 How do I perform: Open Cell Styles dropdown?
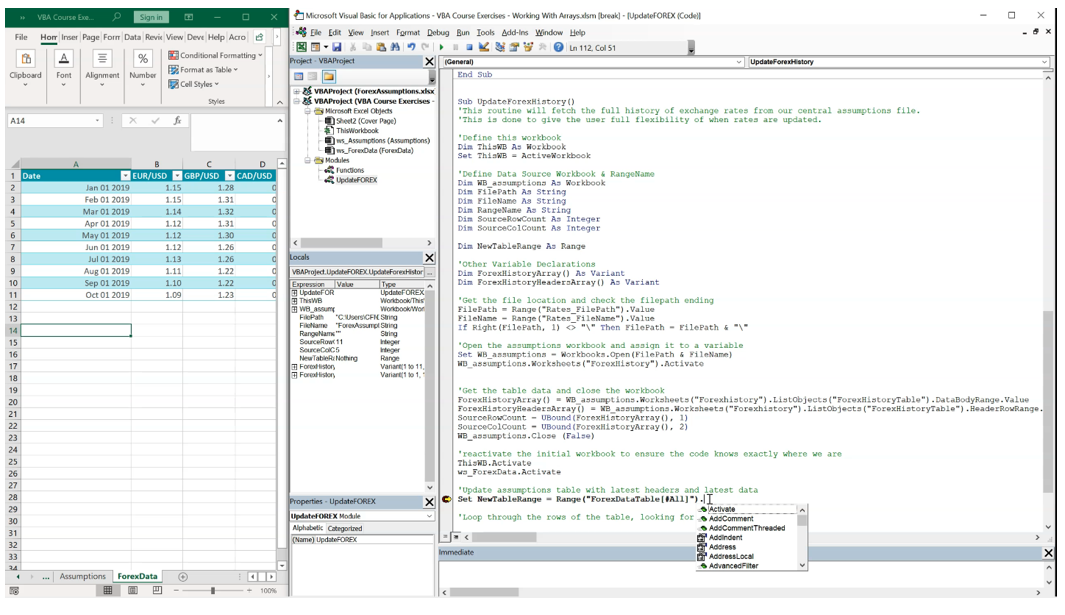194,84
